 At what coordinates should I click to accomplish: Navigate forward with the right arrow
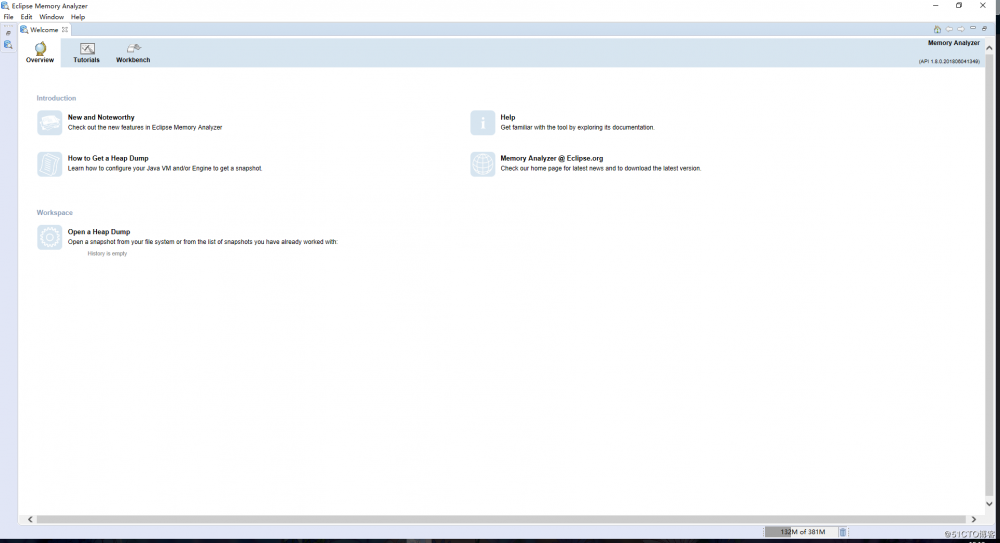[x=960, y=29]
